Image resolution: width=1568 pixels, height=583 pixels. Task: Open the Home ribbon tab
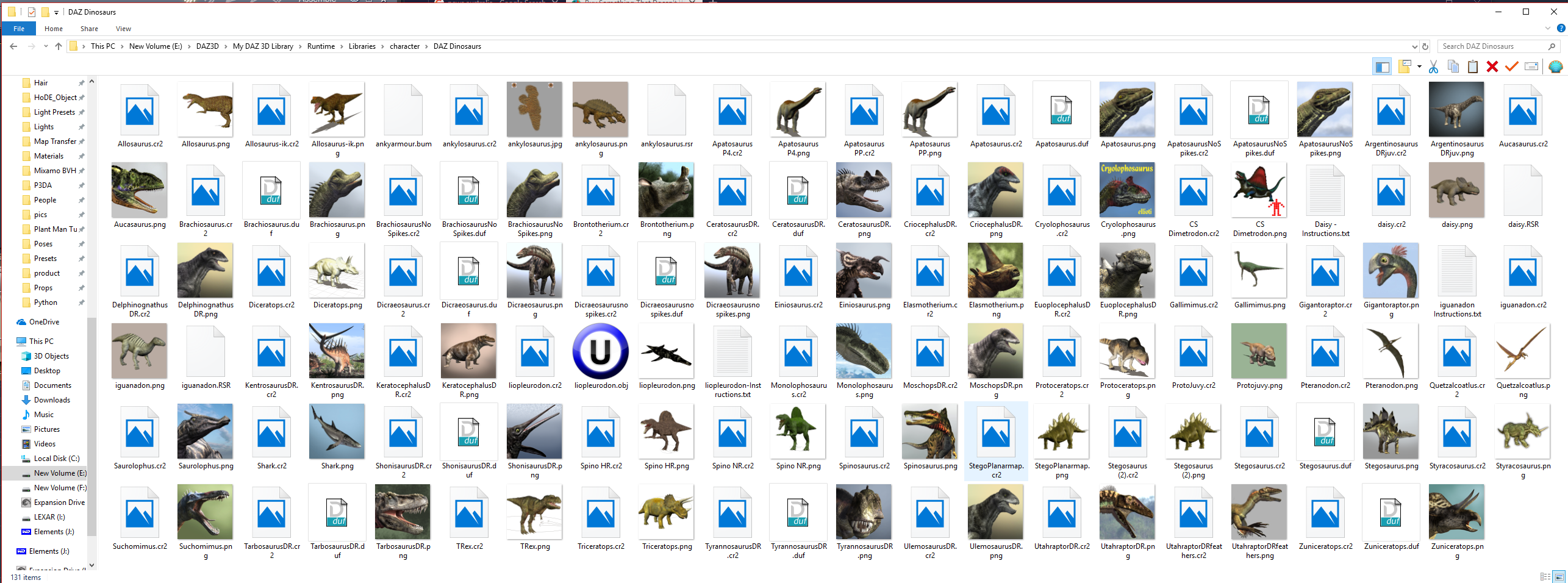point(54,29)
